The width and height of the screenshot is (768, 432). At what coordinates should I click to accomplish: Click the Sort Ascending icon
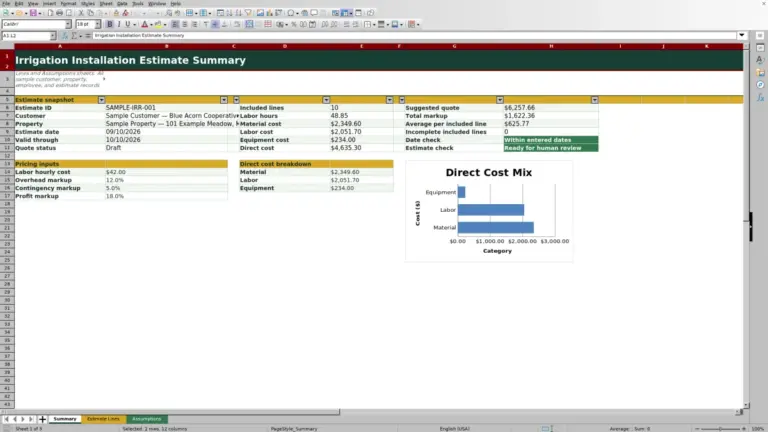(x=229, y=13)
